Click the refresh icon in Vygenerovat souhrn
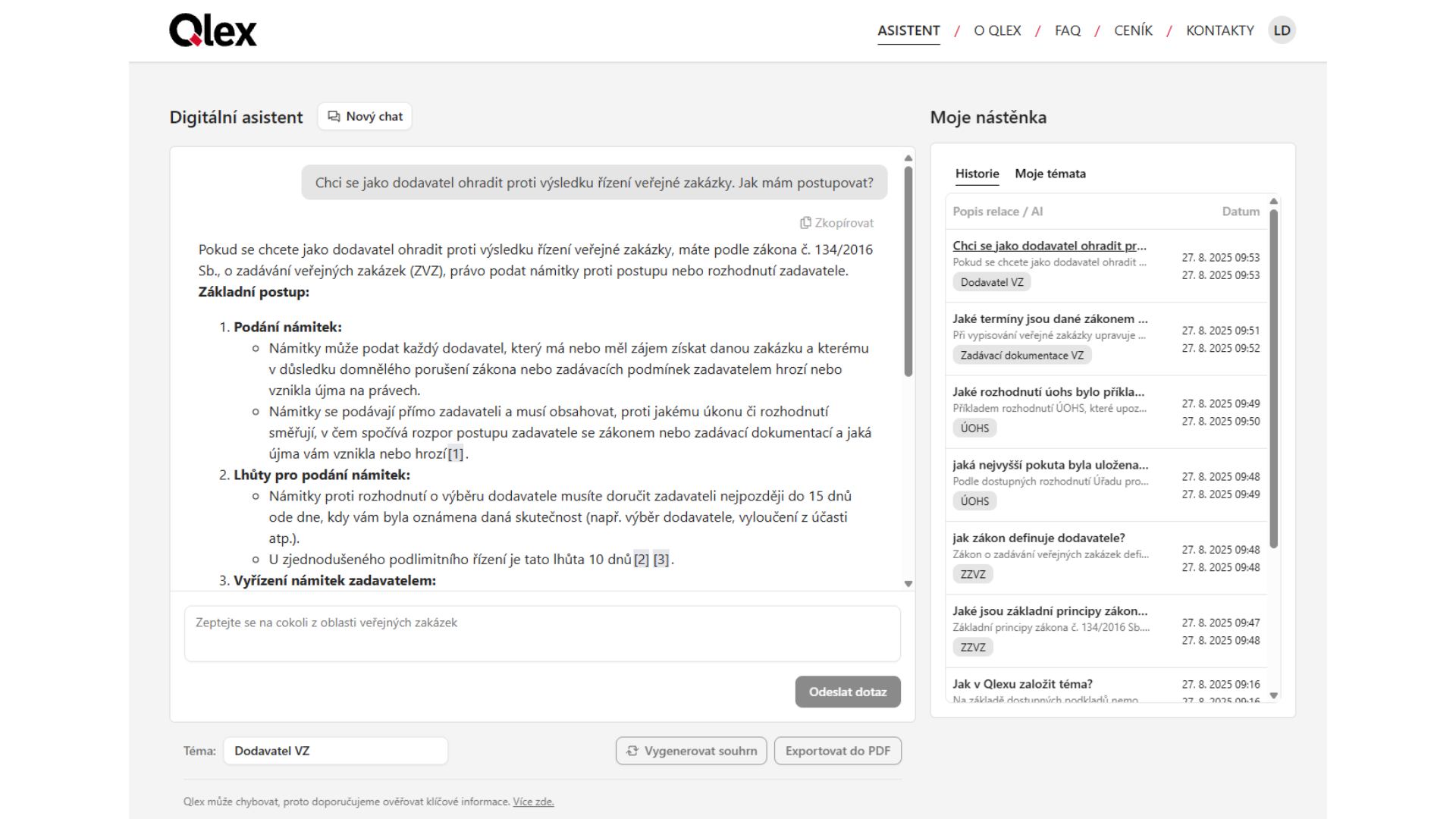 632,751
